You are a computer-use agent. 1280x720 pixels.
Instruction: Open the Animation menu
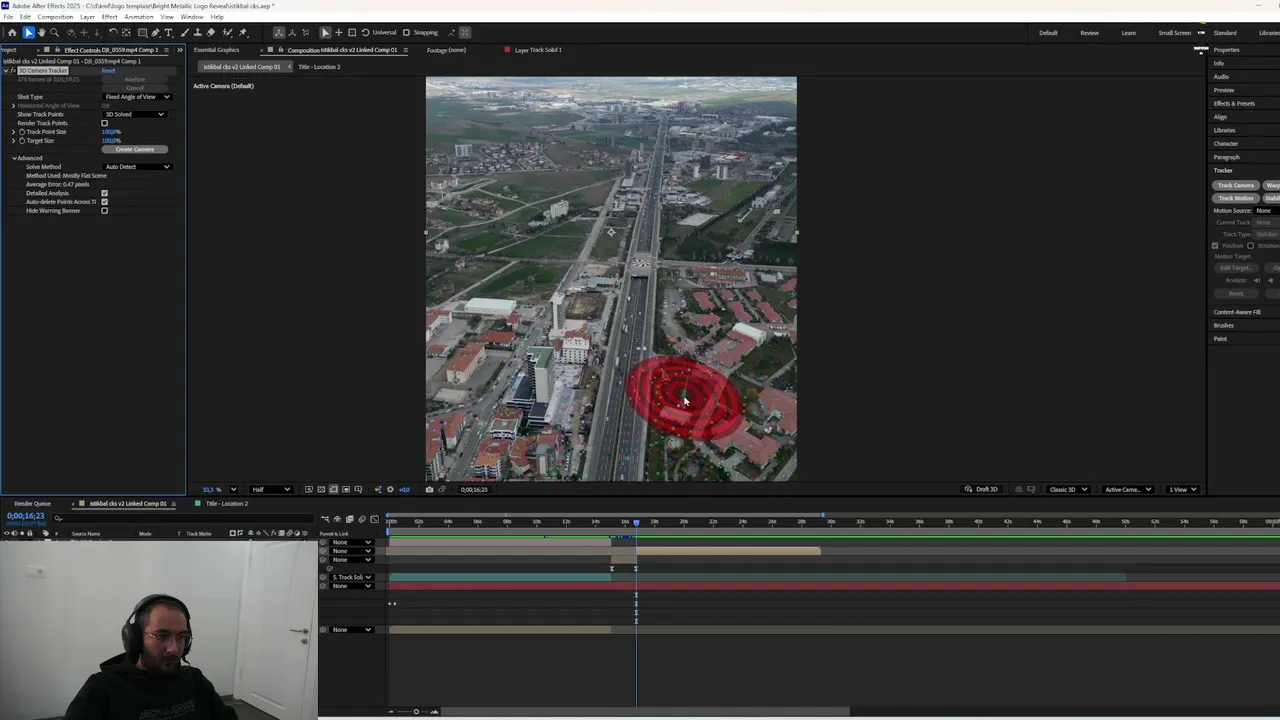(139, 17)
